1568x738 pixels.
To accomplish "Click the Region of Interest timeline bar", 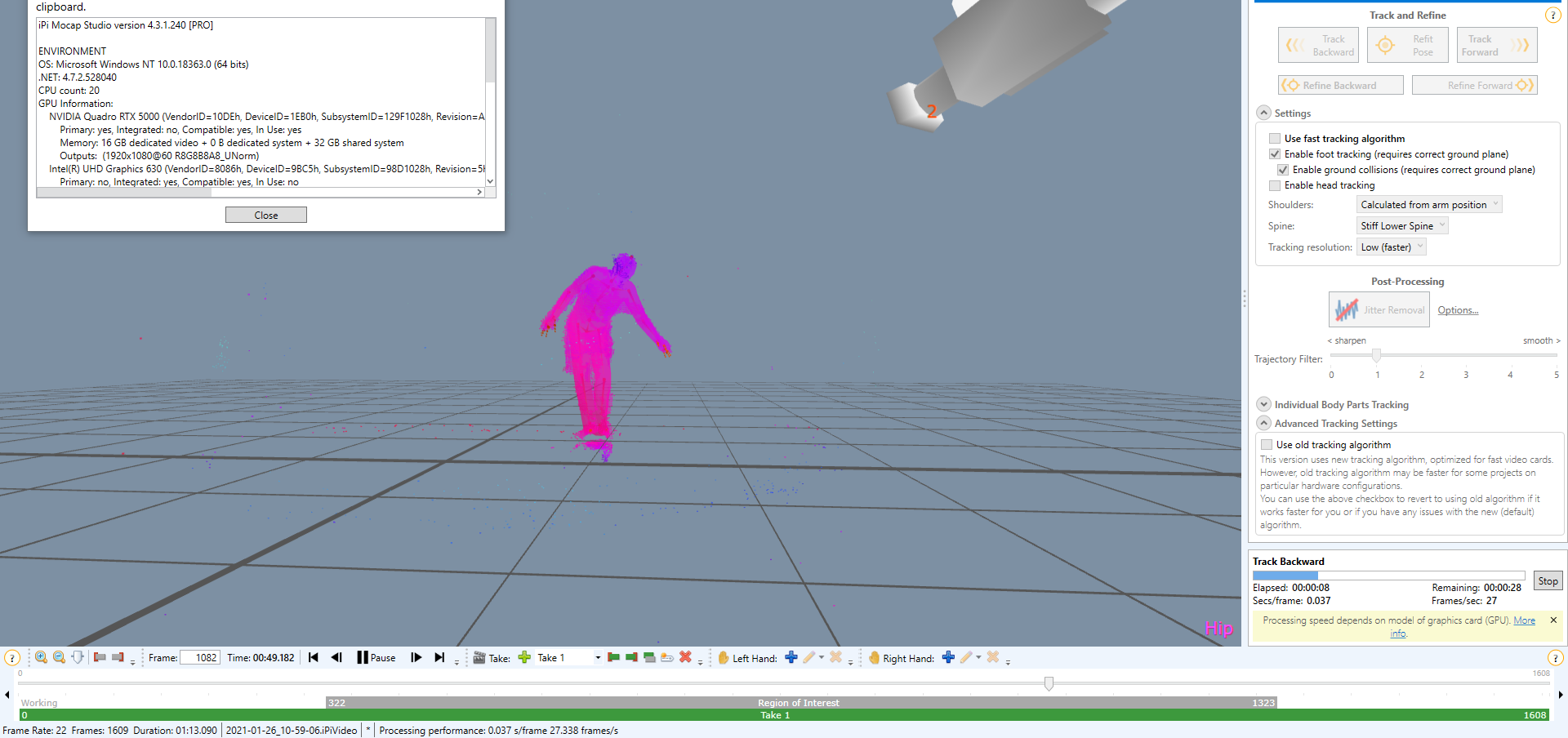I will point(801,702).
